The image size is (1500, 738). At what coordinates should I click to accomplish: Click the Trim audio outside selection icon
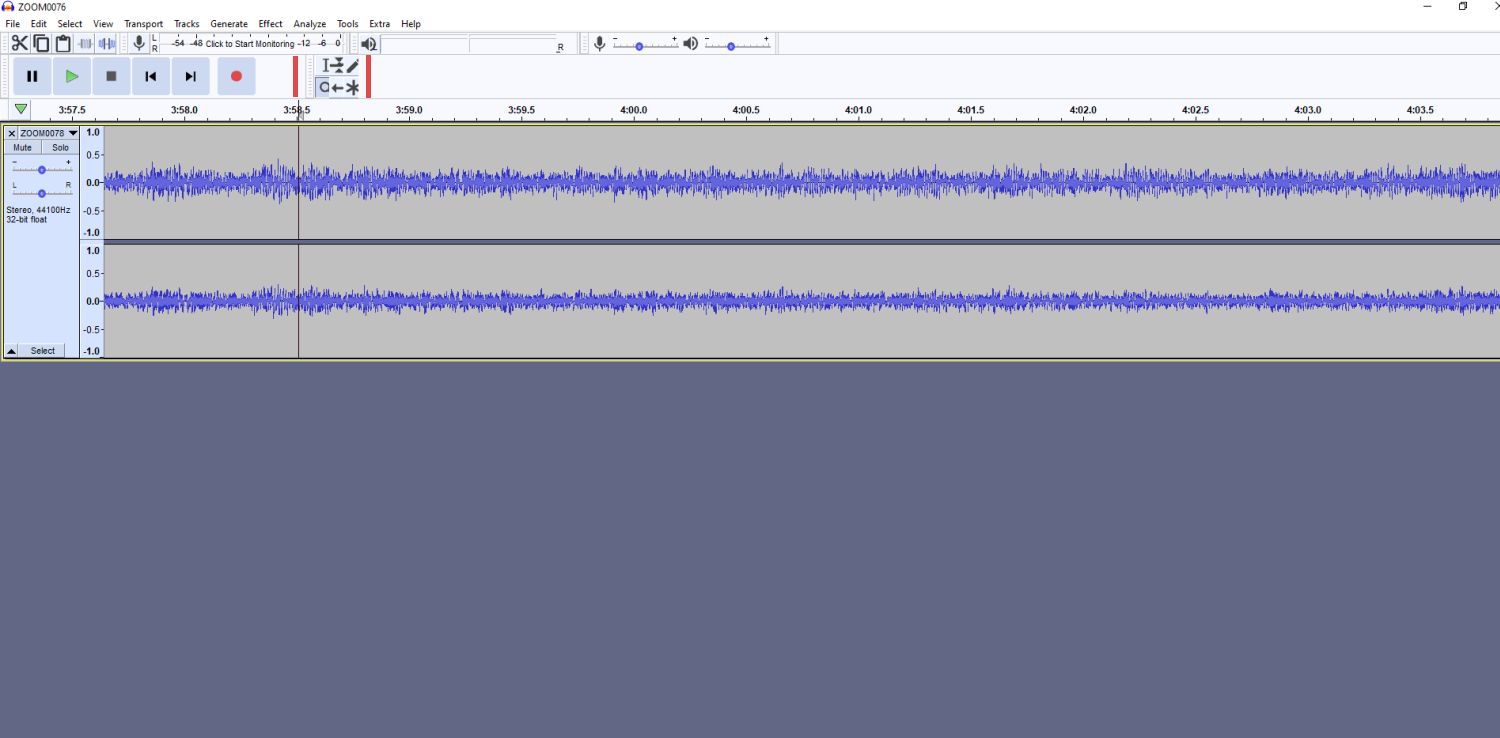click(85, 43)
